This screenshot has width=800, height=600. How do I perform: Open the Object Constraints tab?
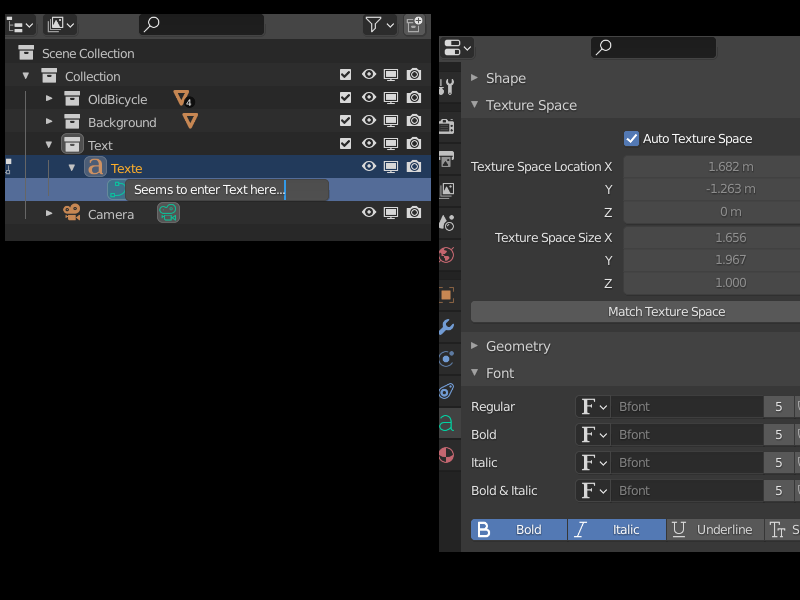[447, 391]
